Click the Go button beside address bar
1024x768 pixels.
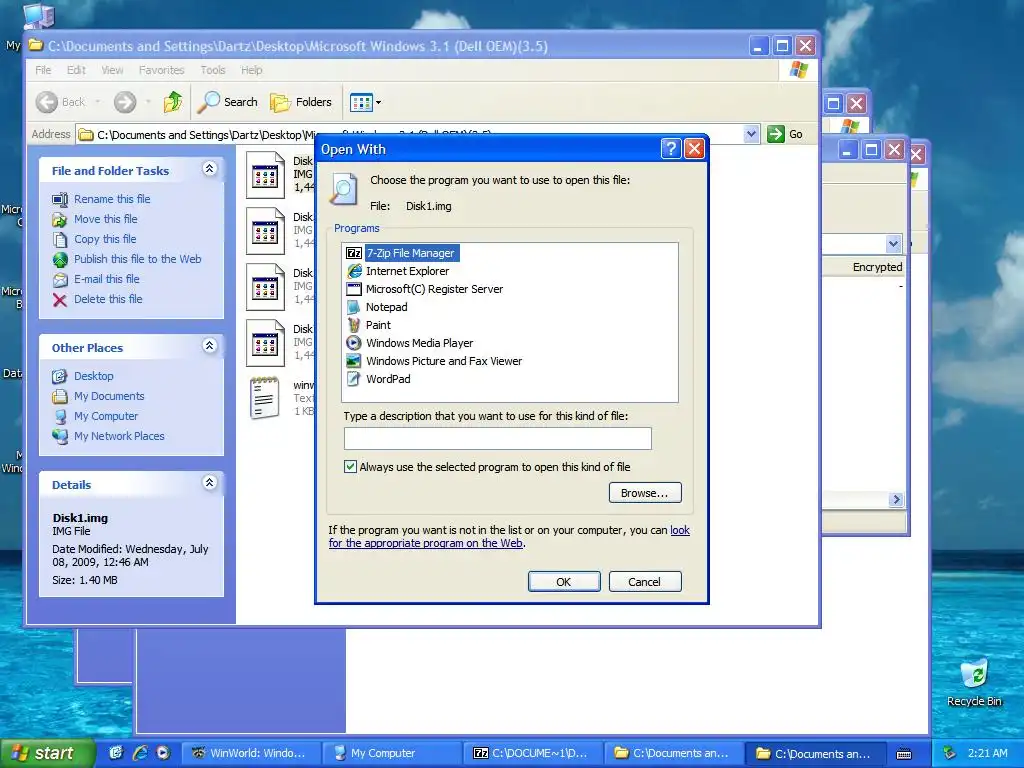tap(785, 134)
